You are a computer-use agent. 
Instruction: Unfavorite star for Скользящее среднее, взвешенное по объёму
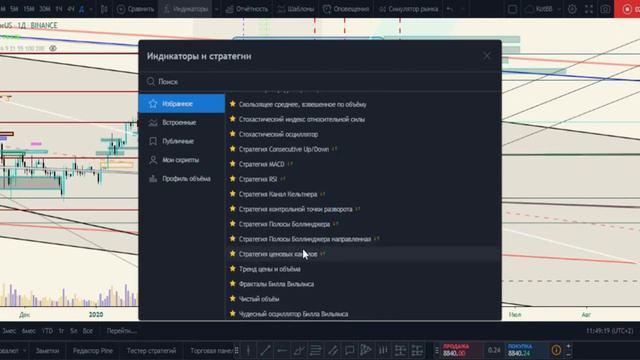(x=233, y=104)
